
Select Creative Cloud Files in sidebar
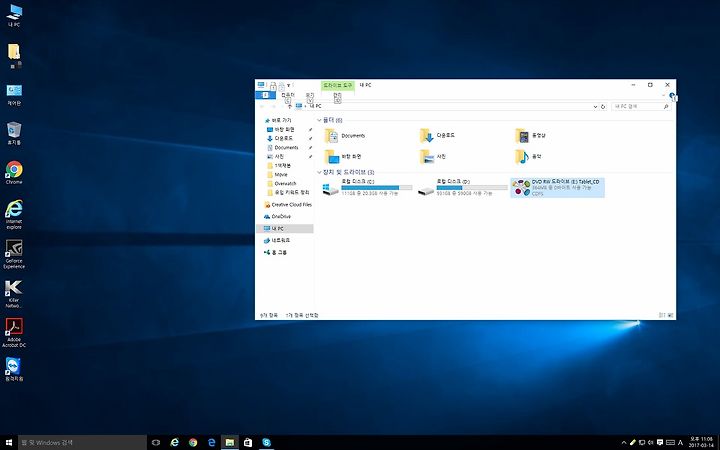pyautogui.click(x=288, y=205)
